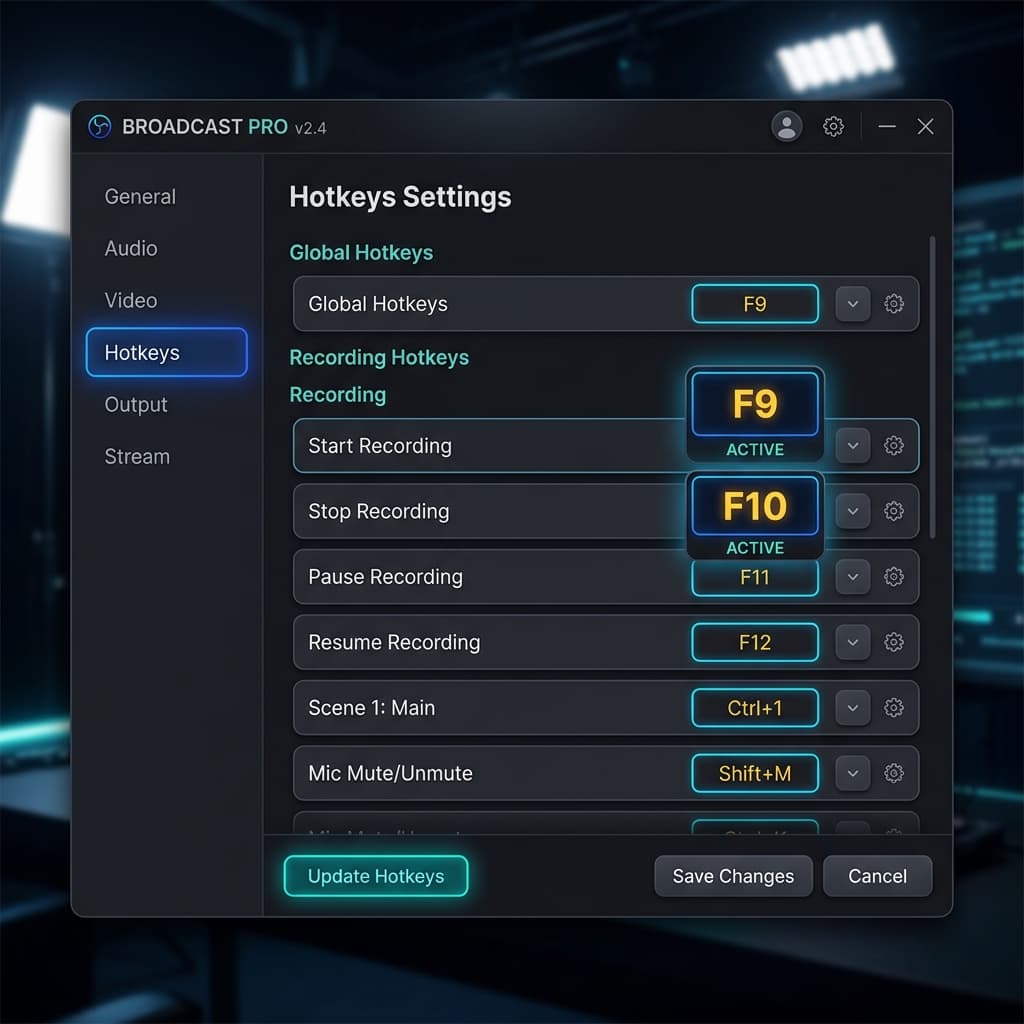Open the settings gear for Global Hotkeys

(895, 304)
